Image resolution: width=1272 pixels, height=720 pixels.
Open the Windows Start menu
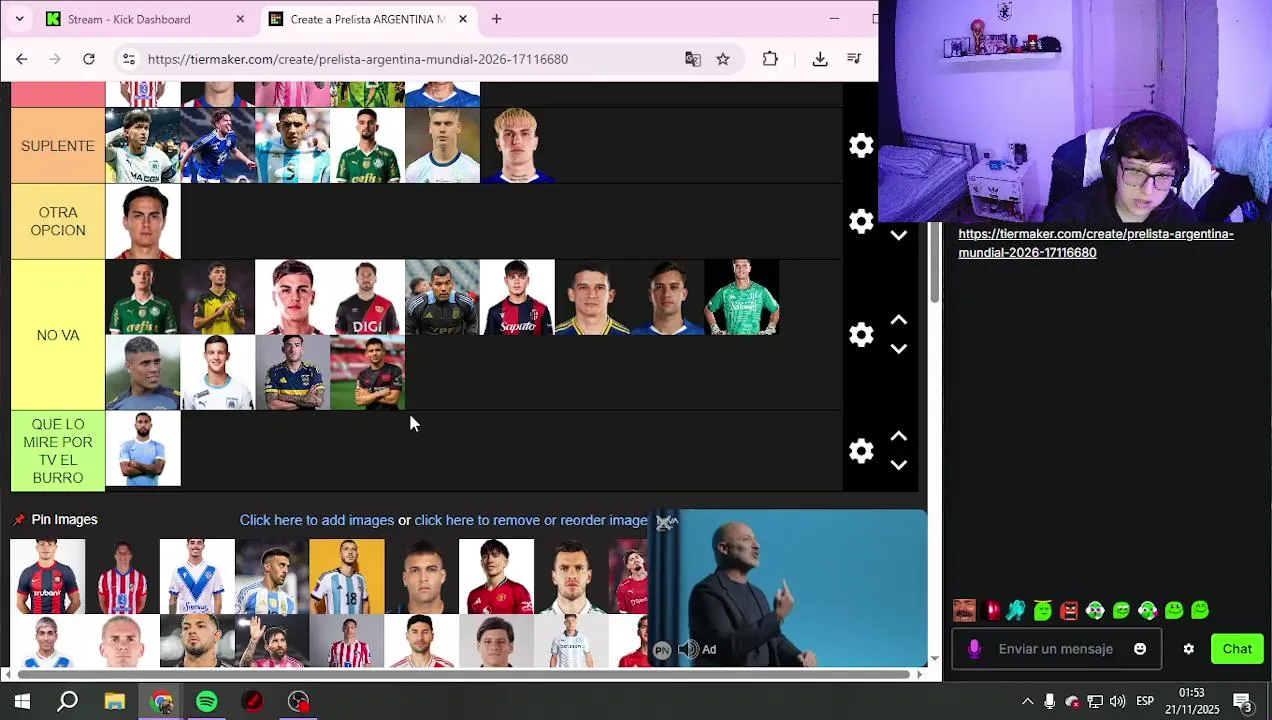[22, 702]
